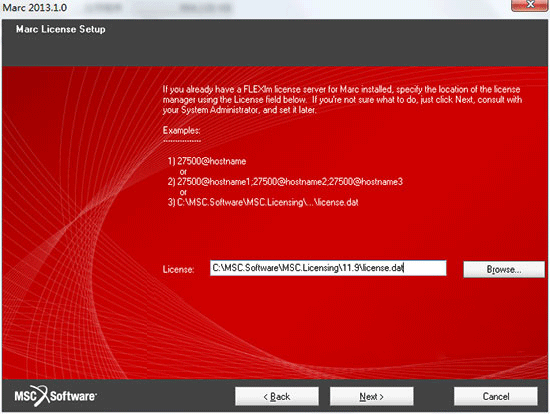550x414 pixels.
Task: Click example 2 with three hostnames
Action: pos(285,182)
